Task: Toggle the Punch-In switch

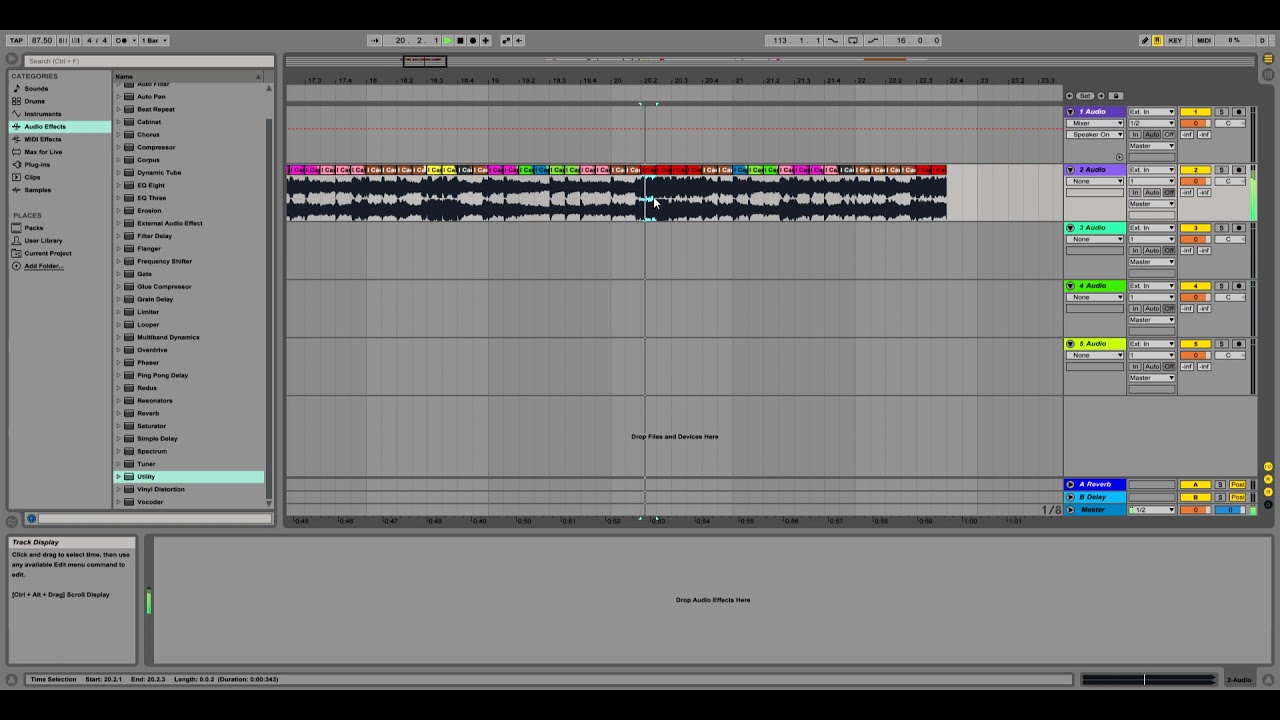Action: click(833, 40)
